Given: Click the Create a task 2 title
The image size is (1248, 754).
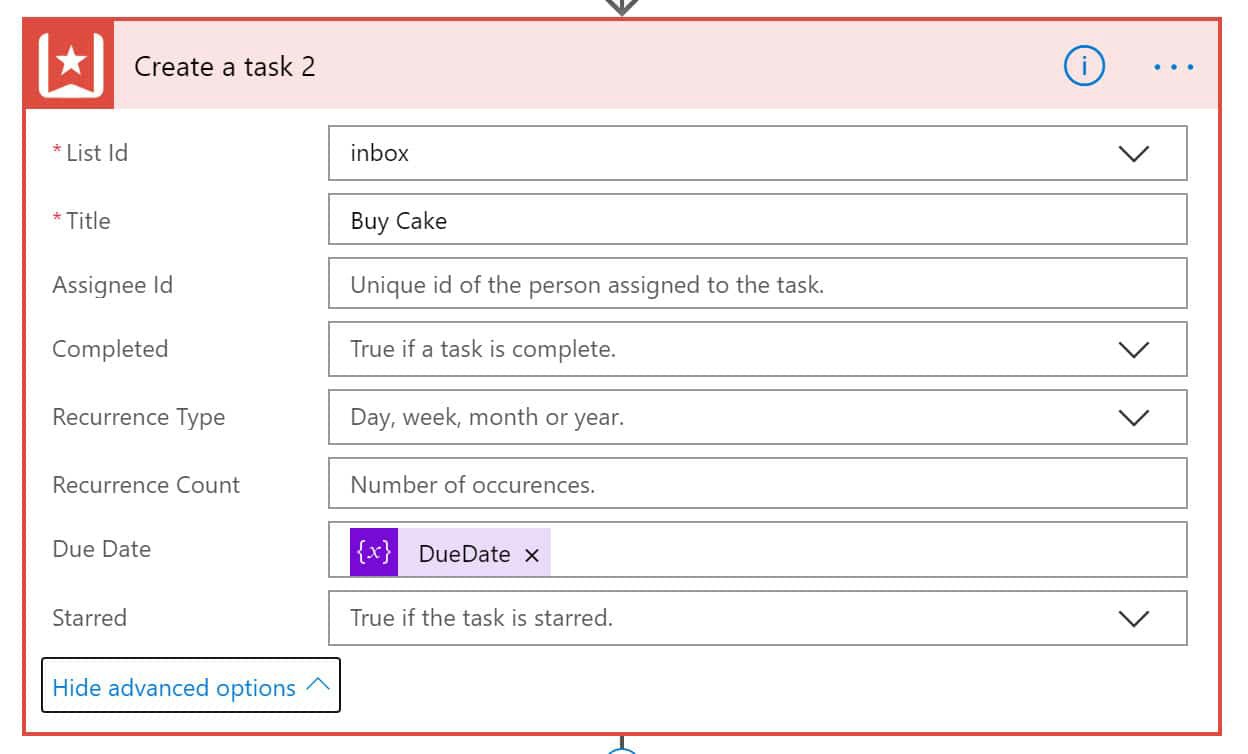Looking at the screenshot, I should [x=225, y=67].
